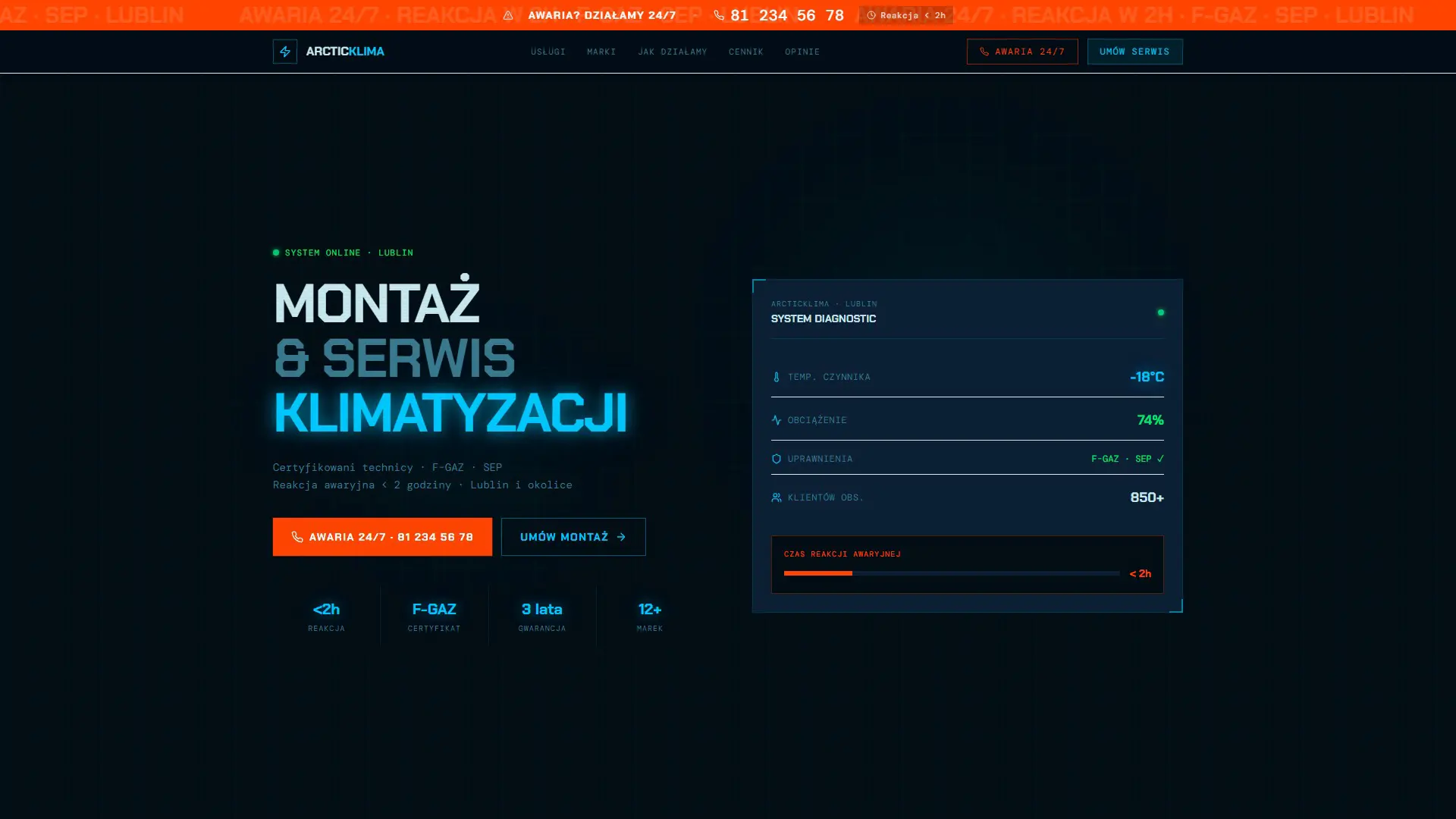The width and height of the screenshot is (1456, 819).
Task: Open the CENNIK section from the menu
Action: point(745,52)
